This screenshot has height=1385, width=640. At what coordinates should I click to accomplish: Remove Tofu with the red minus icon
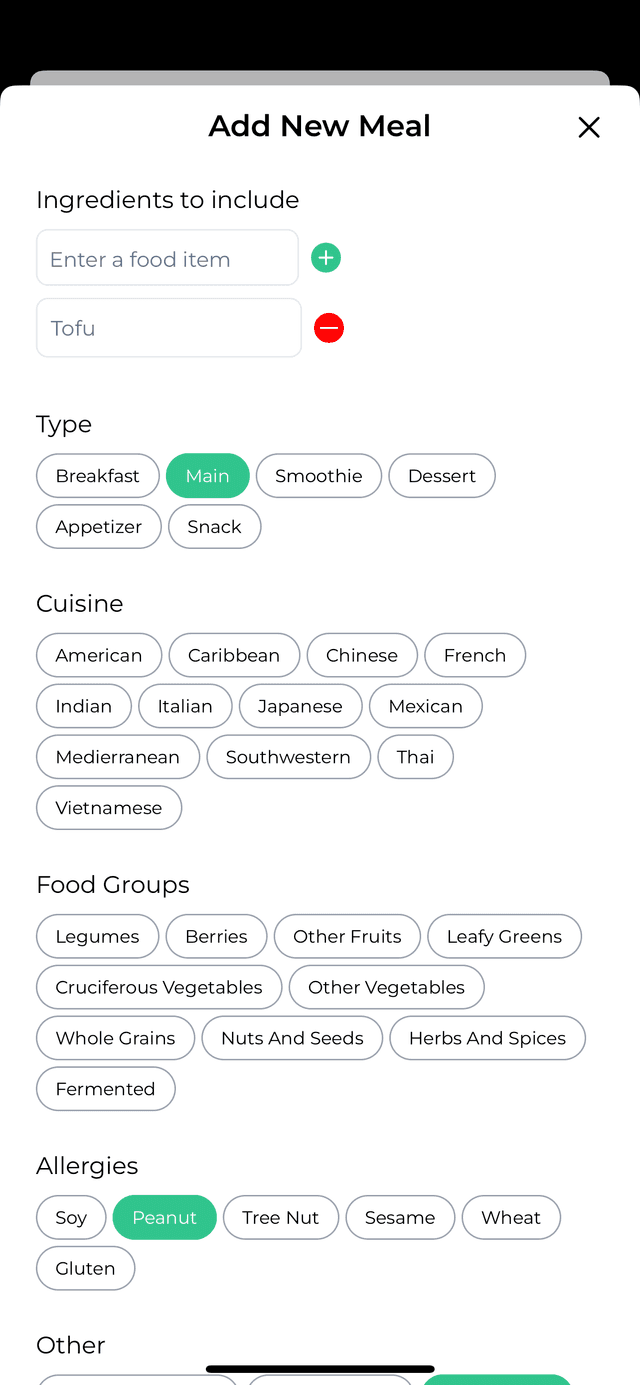pos(328,327)
